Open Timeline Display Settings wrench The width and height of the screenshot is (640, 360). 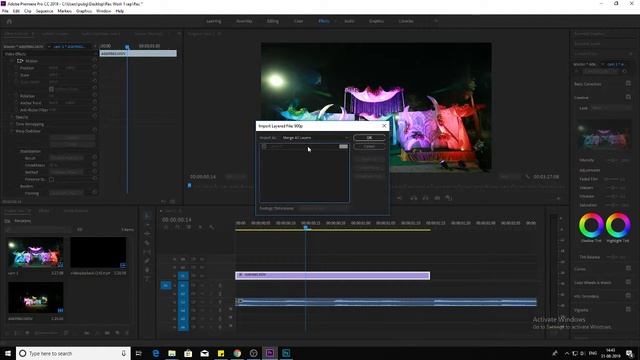[211, 227]
